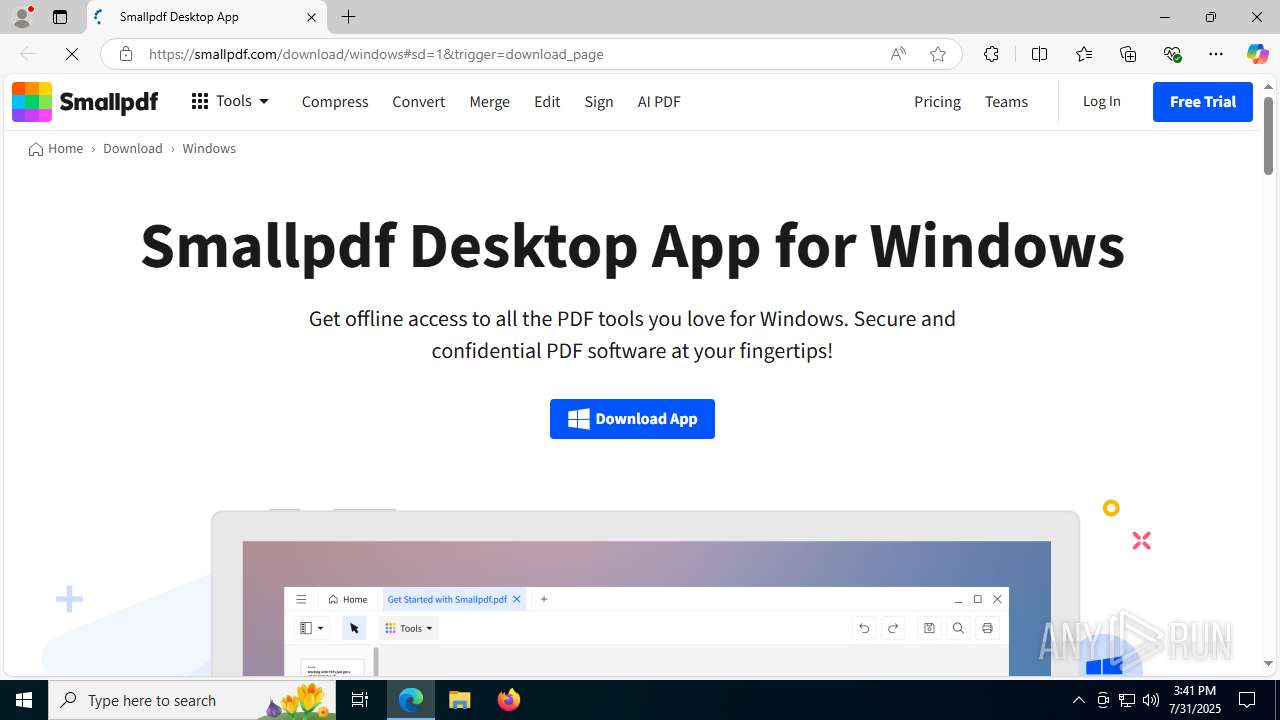Click the scrollbar down arrow
The image size is (1280, 720).
tap(1268, 663)
